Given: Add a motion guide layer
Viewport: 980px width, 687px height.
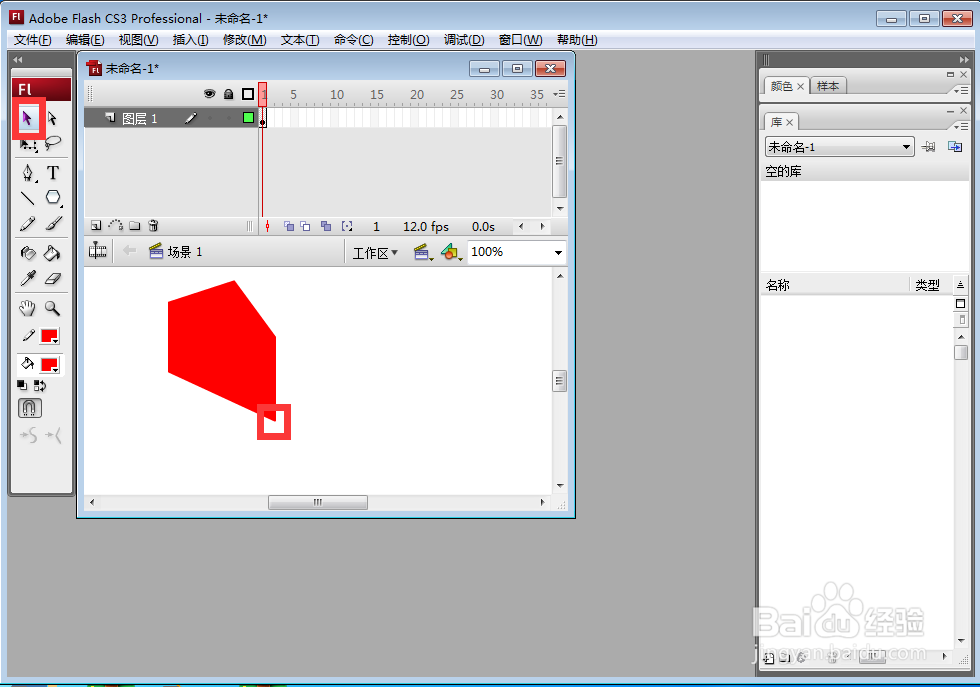Looking at the screenshot, I should (x=116, y=226).
